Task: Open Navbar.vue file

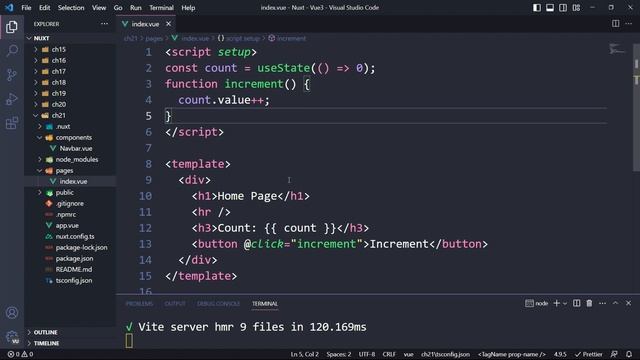Action: pos(70,148)
